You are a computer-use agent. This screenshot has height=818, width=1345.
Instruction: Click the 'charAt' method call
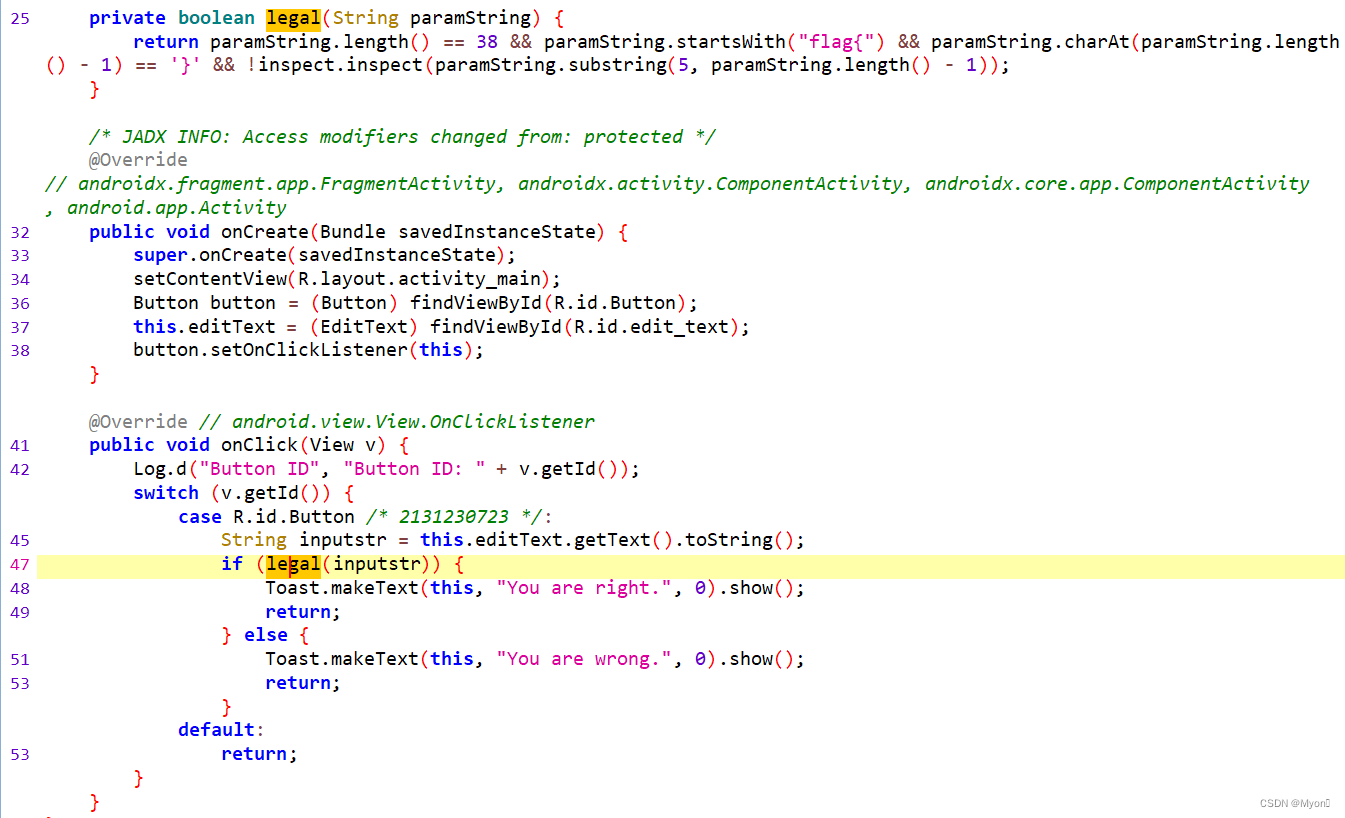tap(1097, 42)
